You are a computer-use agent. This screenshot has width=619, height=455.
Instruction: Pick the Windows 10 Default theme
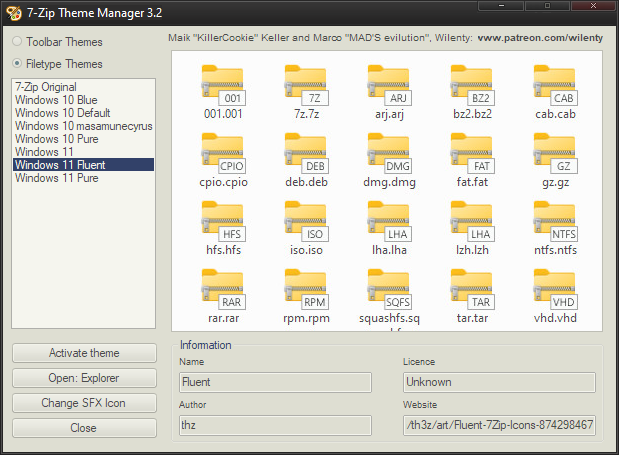coord(83,113)
